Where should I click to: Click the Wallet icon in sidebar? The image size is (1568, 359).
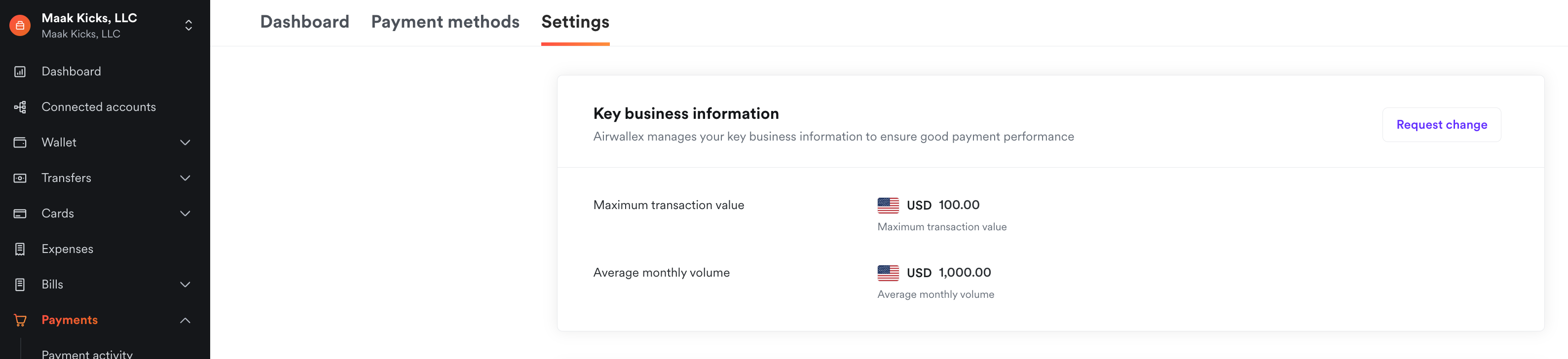20,143
